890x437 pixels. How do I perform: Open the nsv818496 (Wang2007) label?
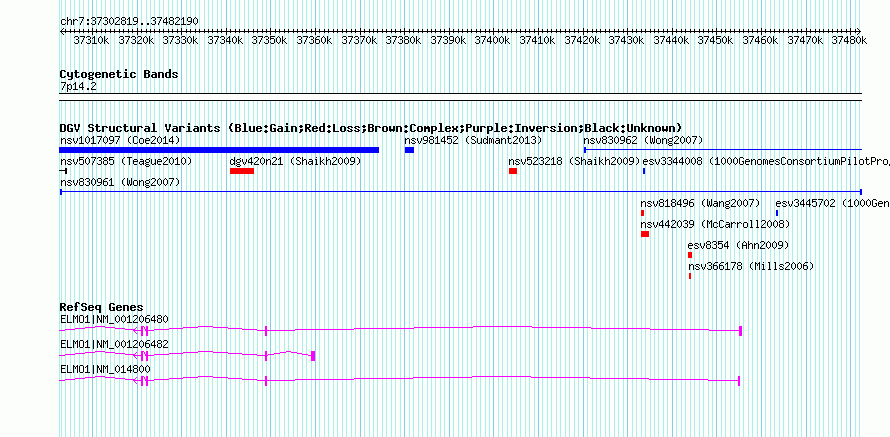(x=700, y=204)
